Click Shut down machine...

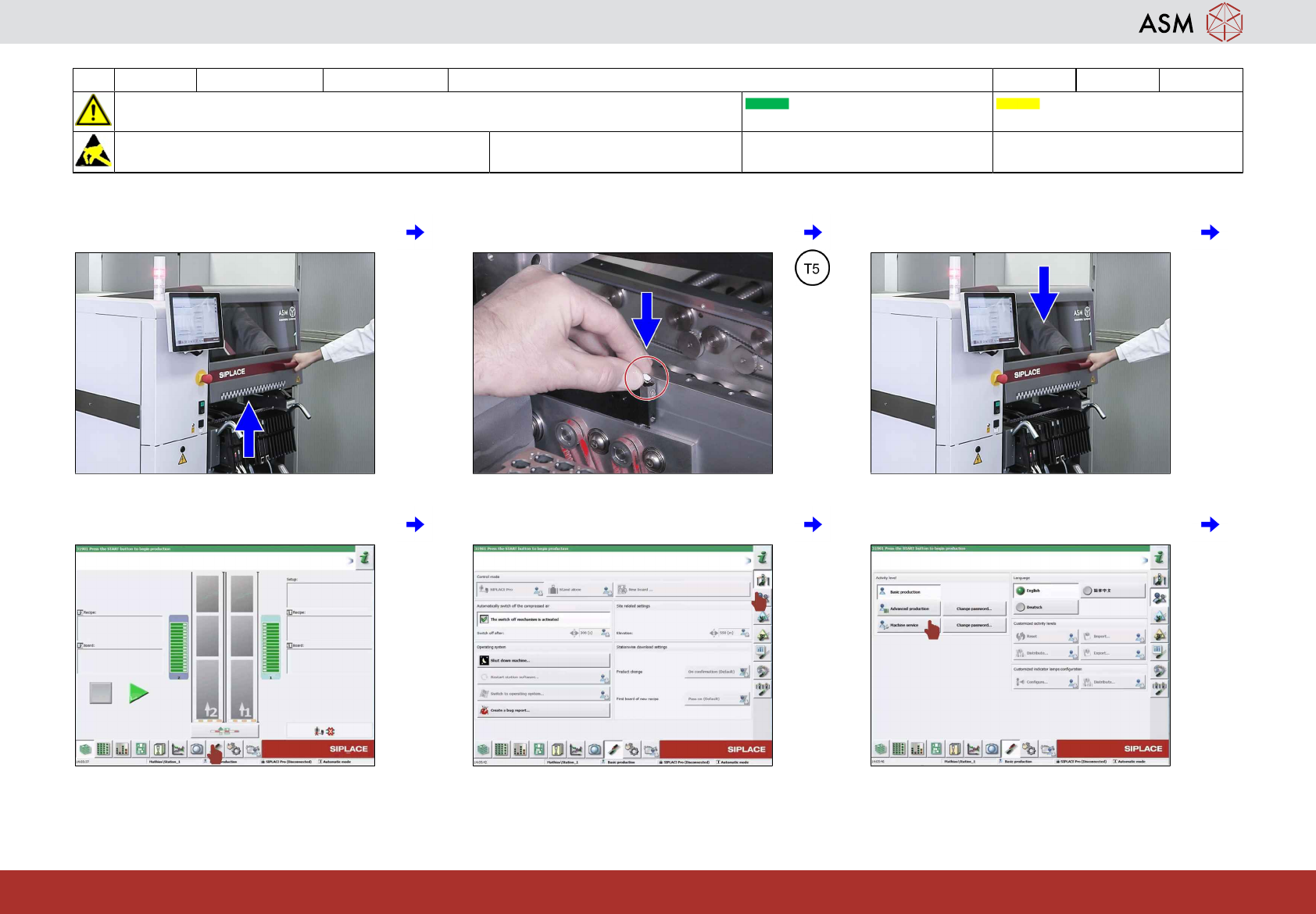coord(543,661)
